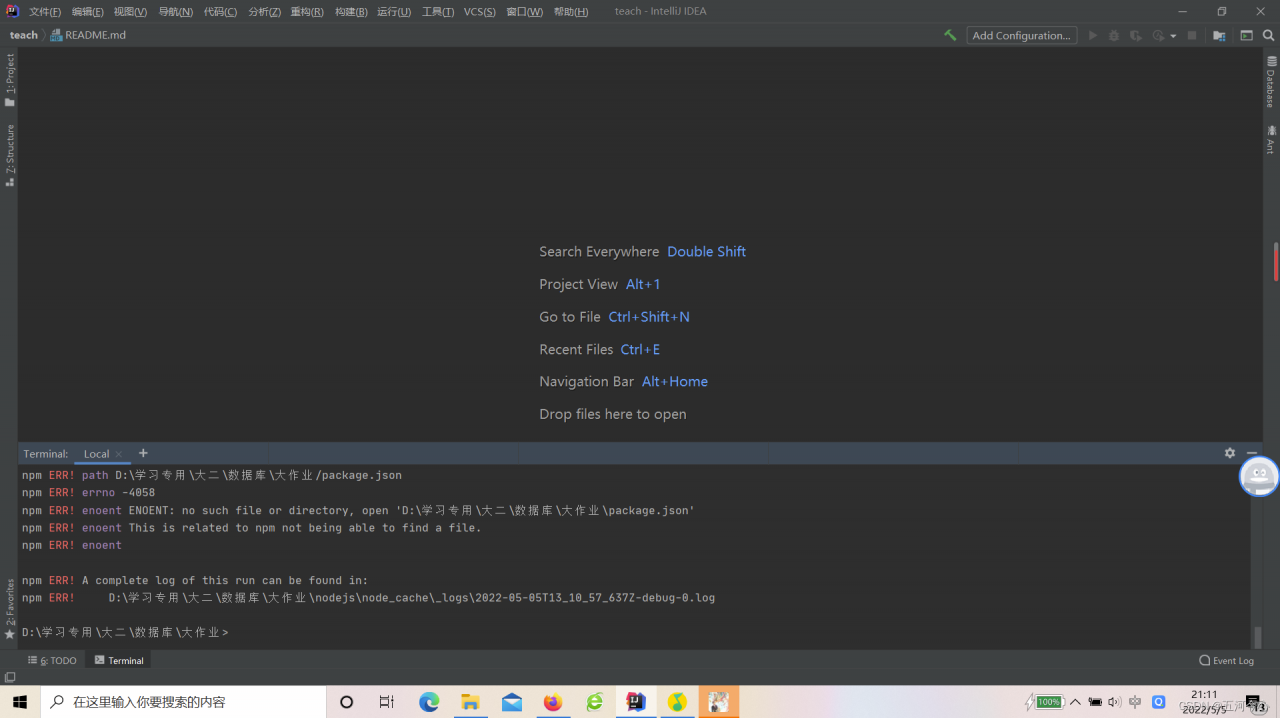Toggle the 1: Project tool window
Screen dimensions: 1280x718
[9, 80]
